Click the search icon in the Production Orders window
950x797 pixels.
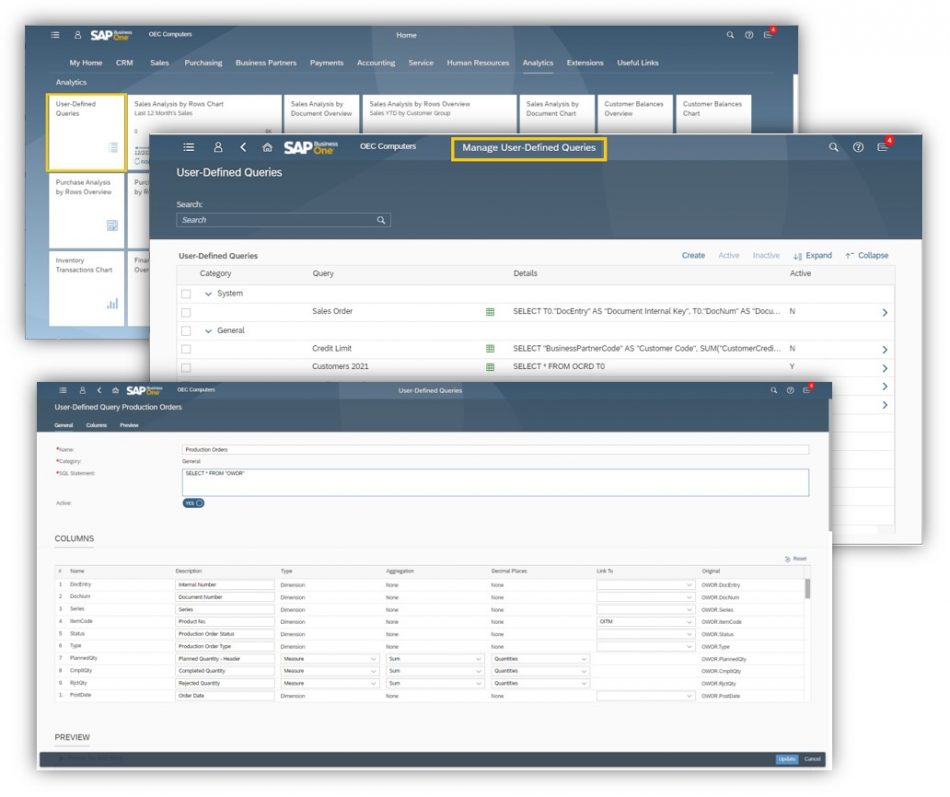point(774,390)
